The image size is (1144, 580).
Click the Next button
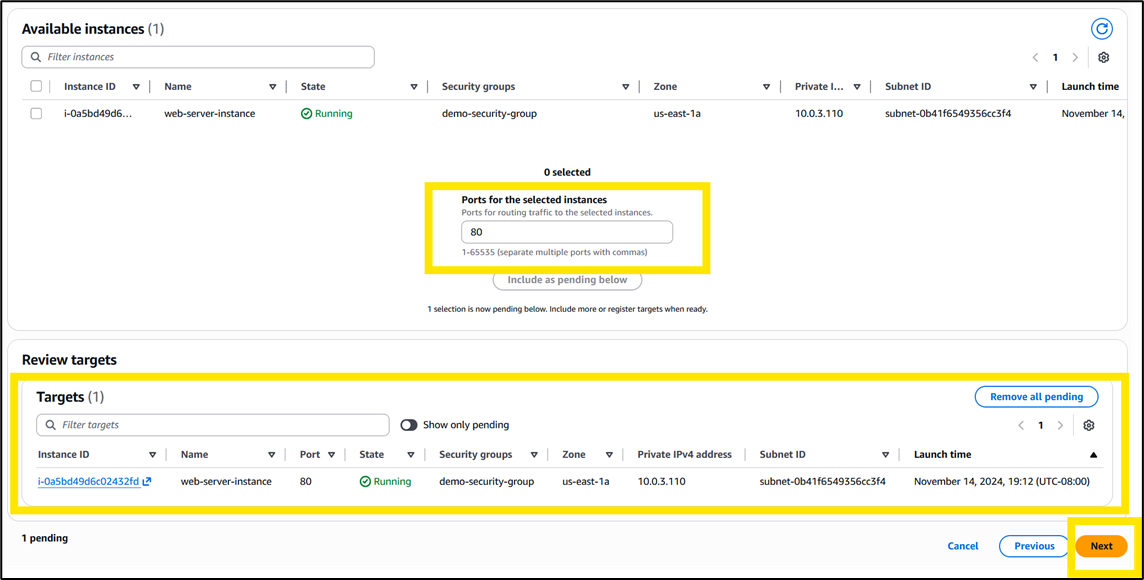[1101, 546]
